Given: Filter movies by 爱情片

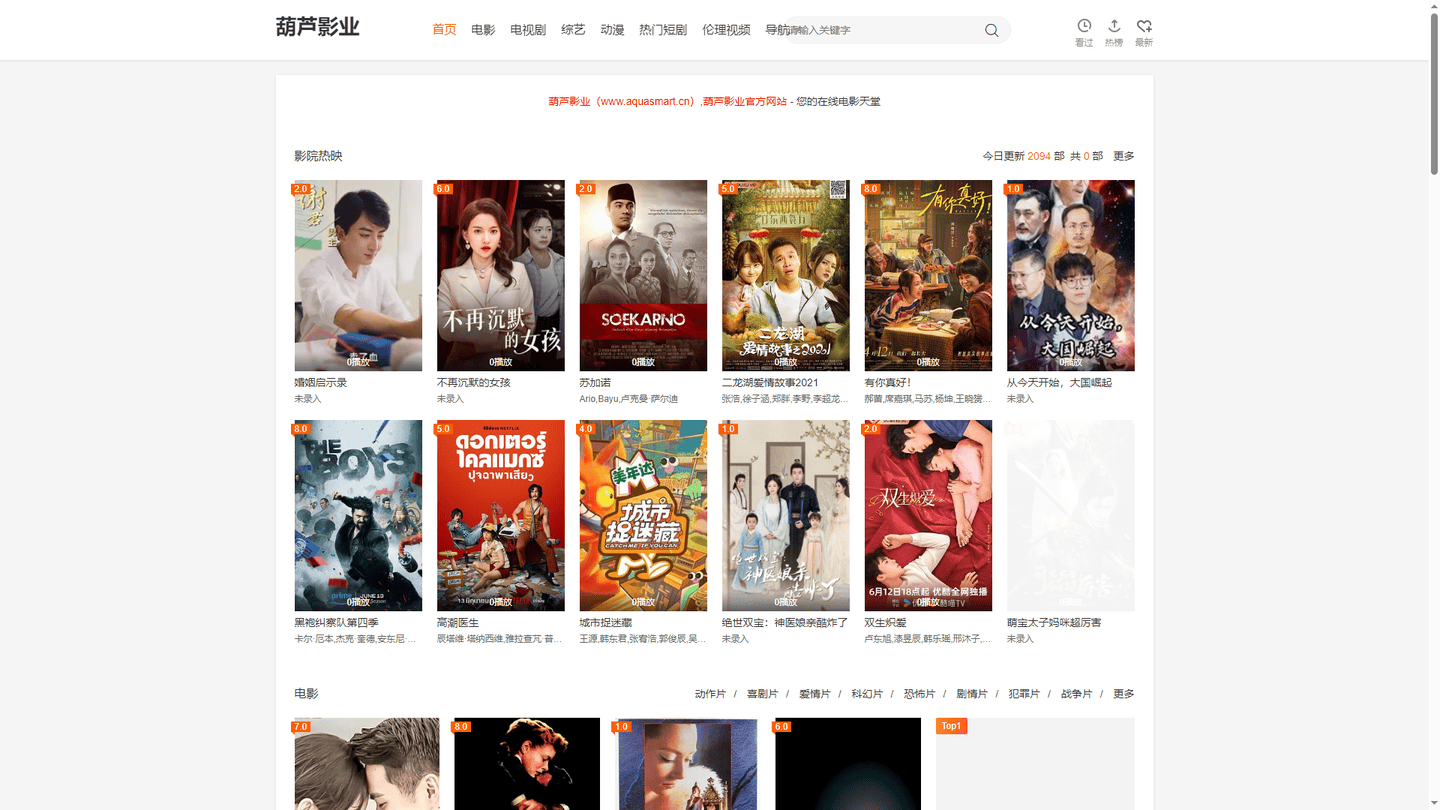Looking at the screenshot, I should coord(814,694).
